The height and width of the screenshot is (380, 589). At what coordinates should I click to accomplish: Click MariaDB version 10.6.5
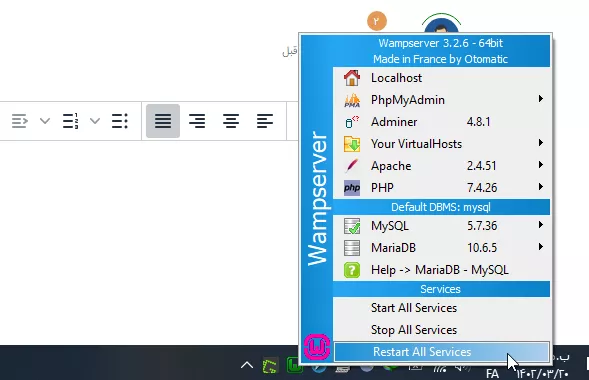(x=482, y=248)
